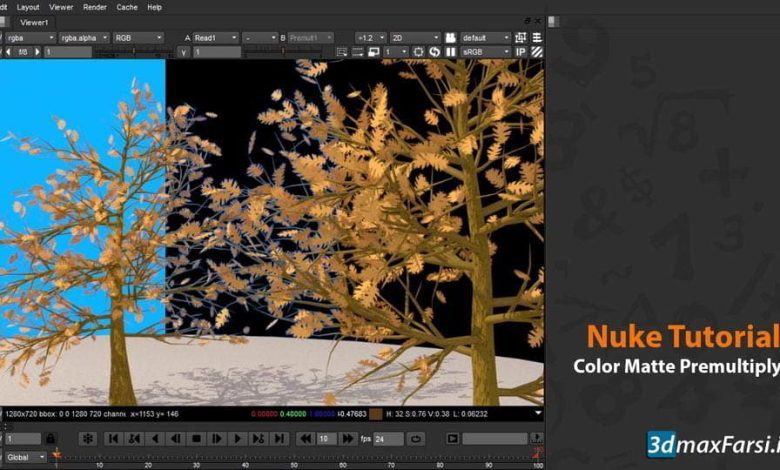Click the gain value field
Image resolution: width=780 pixels, height=470 pixels.
click(x=68, y=52)
